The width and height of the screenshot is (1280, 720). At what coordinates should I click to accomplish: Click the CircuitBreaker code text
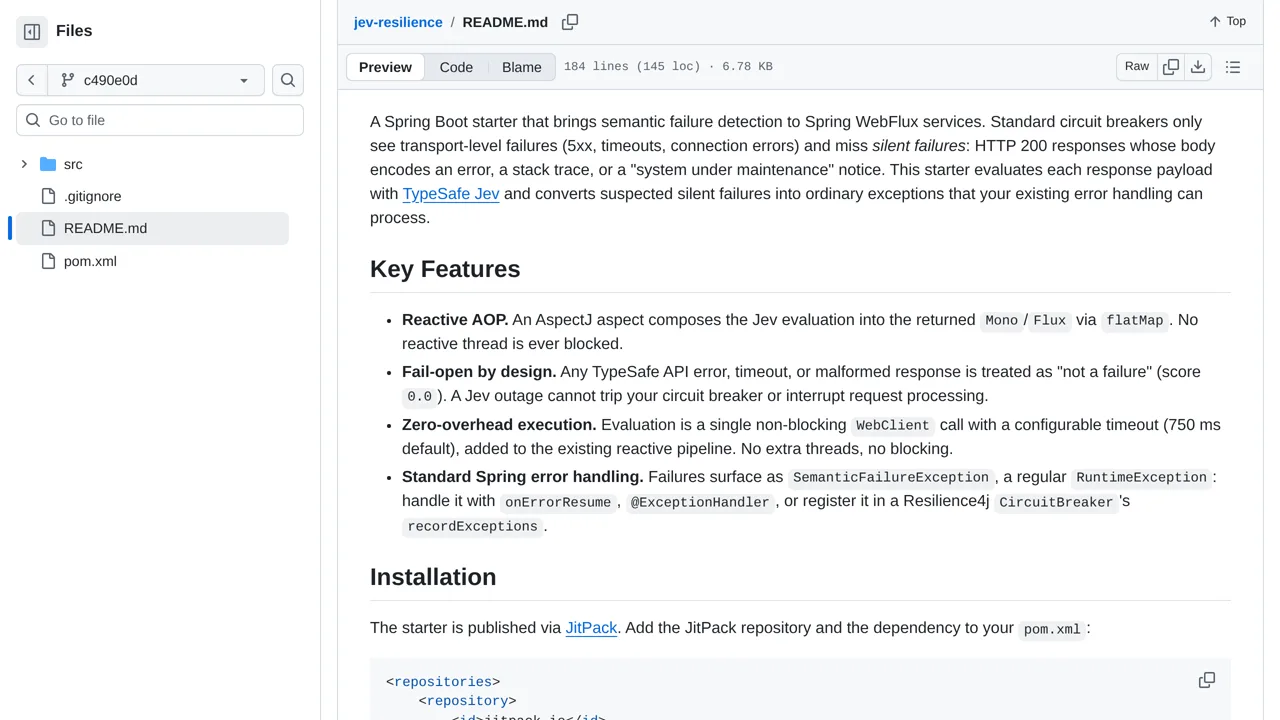[1056, 503]
